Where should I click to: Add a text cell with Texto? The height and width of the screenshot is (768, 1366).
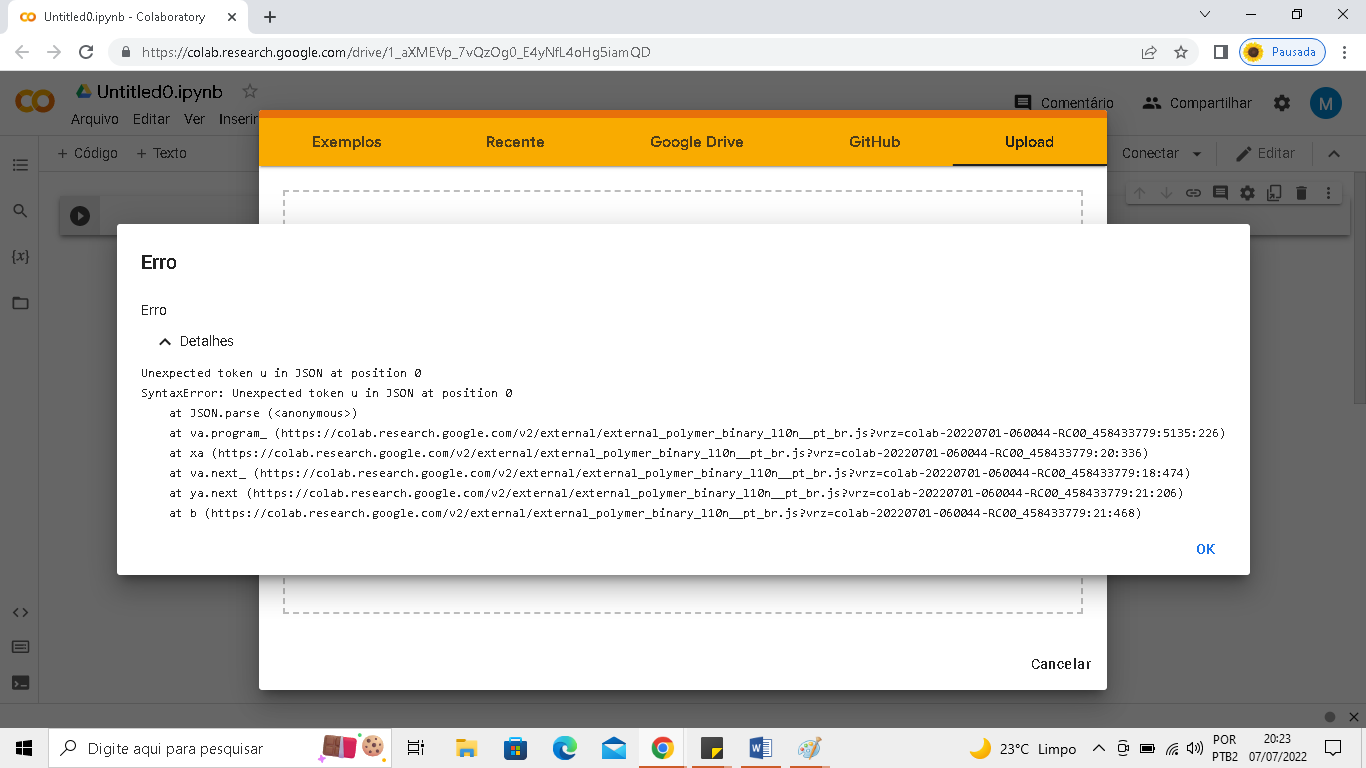point(161,153)
